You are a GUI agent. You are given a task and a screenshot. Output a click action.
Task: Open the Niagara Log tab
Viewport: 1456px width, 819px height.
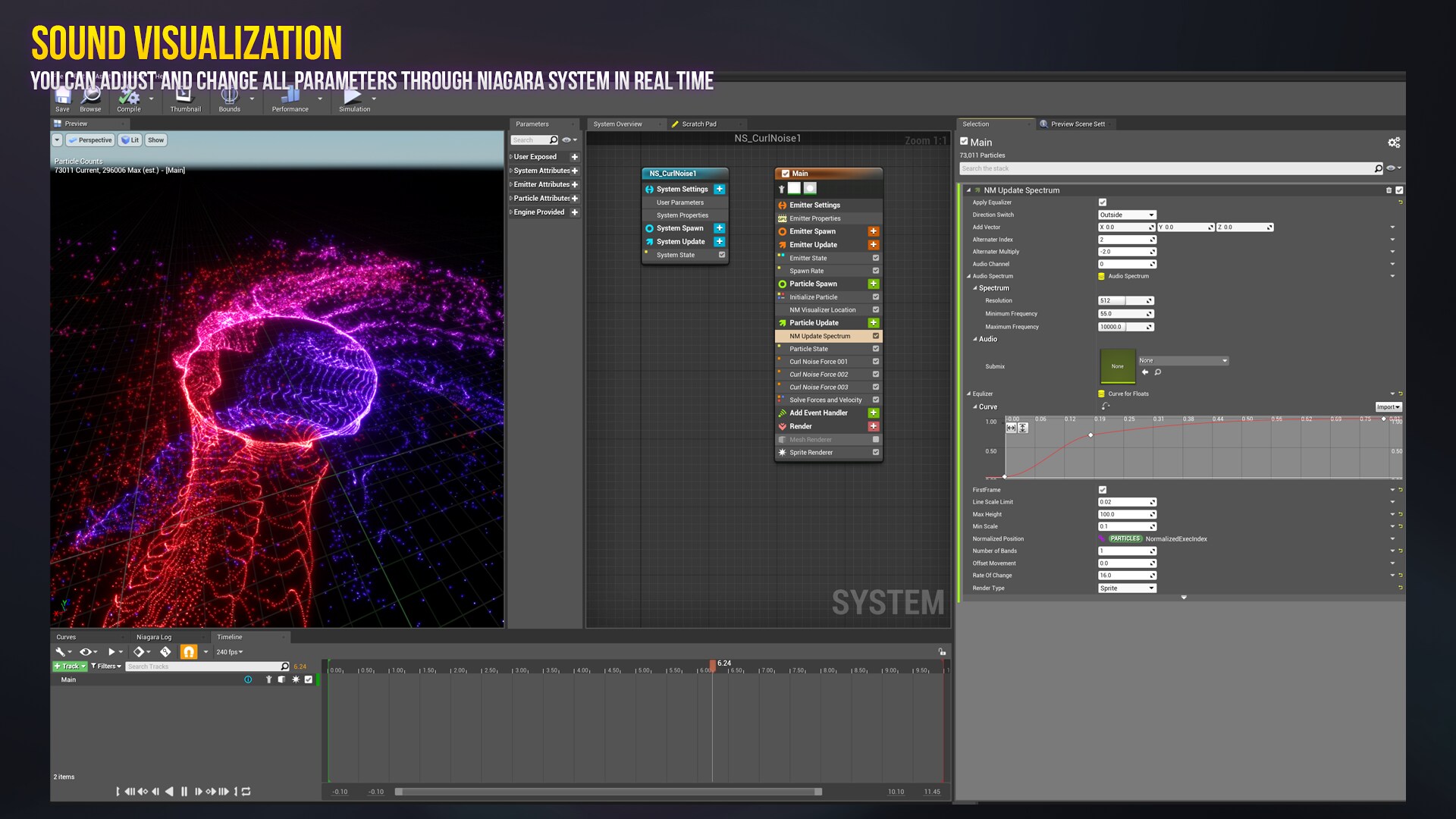[x=154, y=638]
